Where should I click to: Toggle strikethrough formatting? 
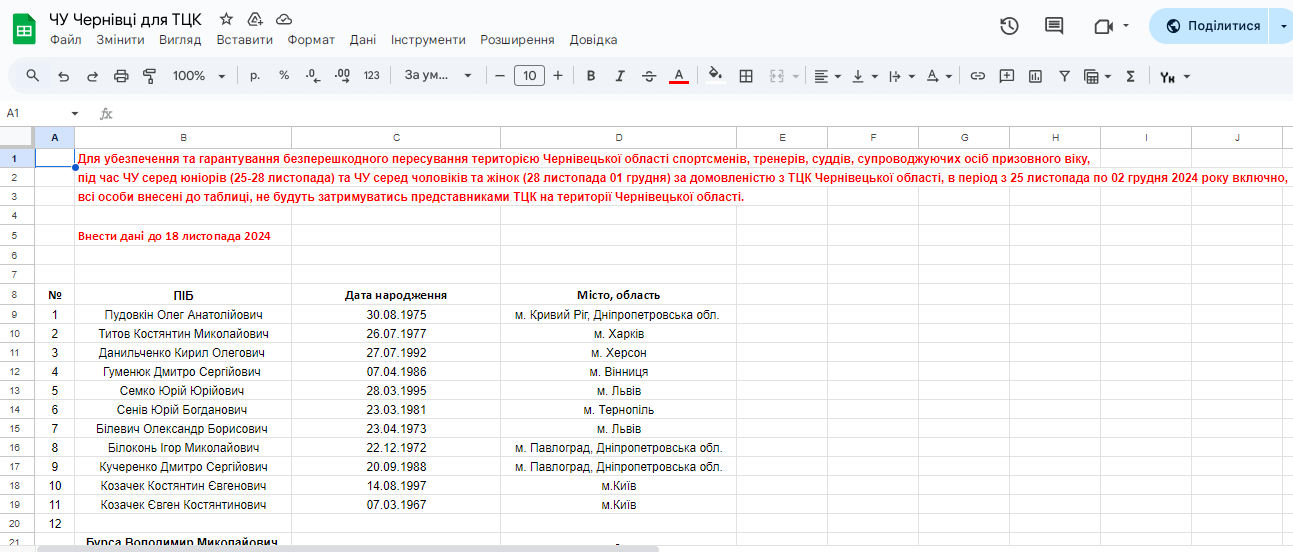pyautogui.click(x=649, y=76)
